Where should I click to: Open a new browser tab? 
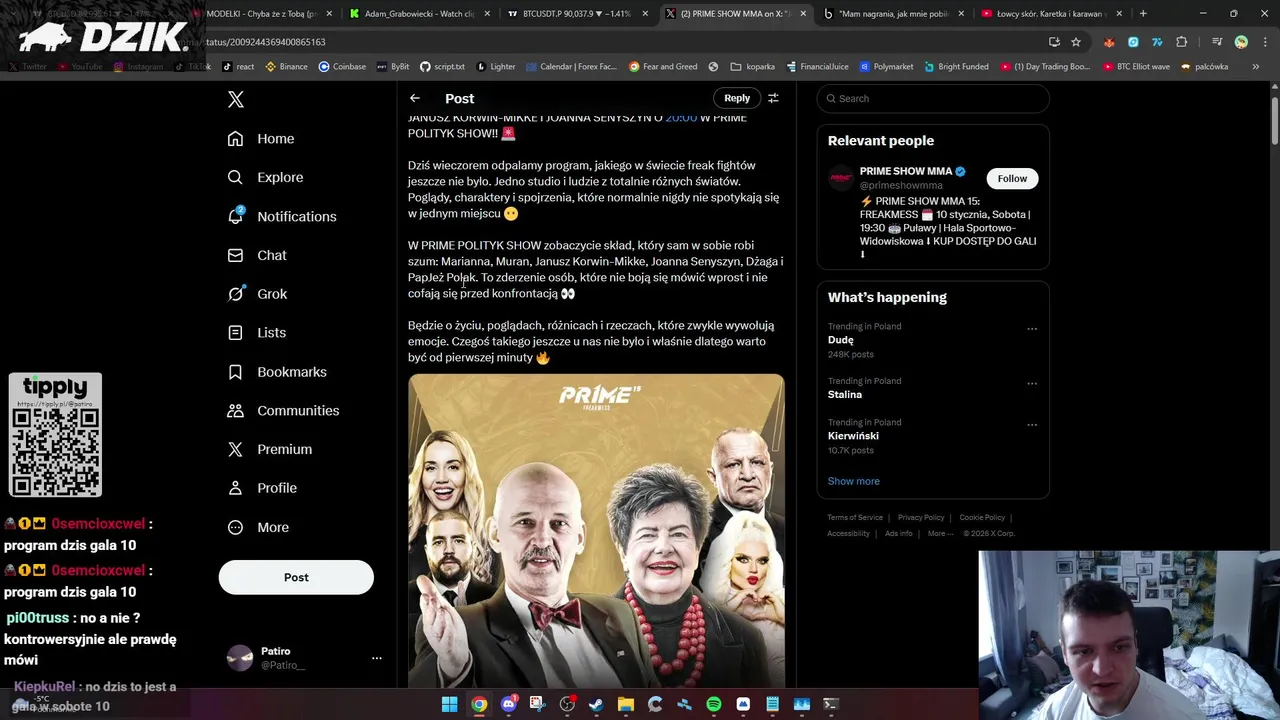pyautogui.click(x=1143, y=14)
